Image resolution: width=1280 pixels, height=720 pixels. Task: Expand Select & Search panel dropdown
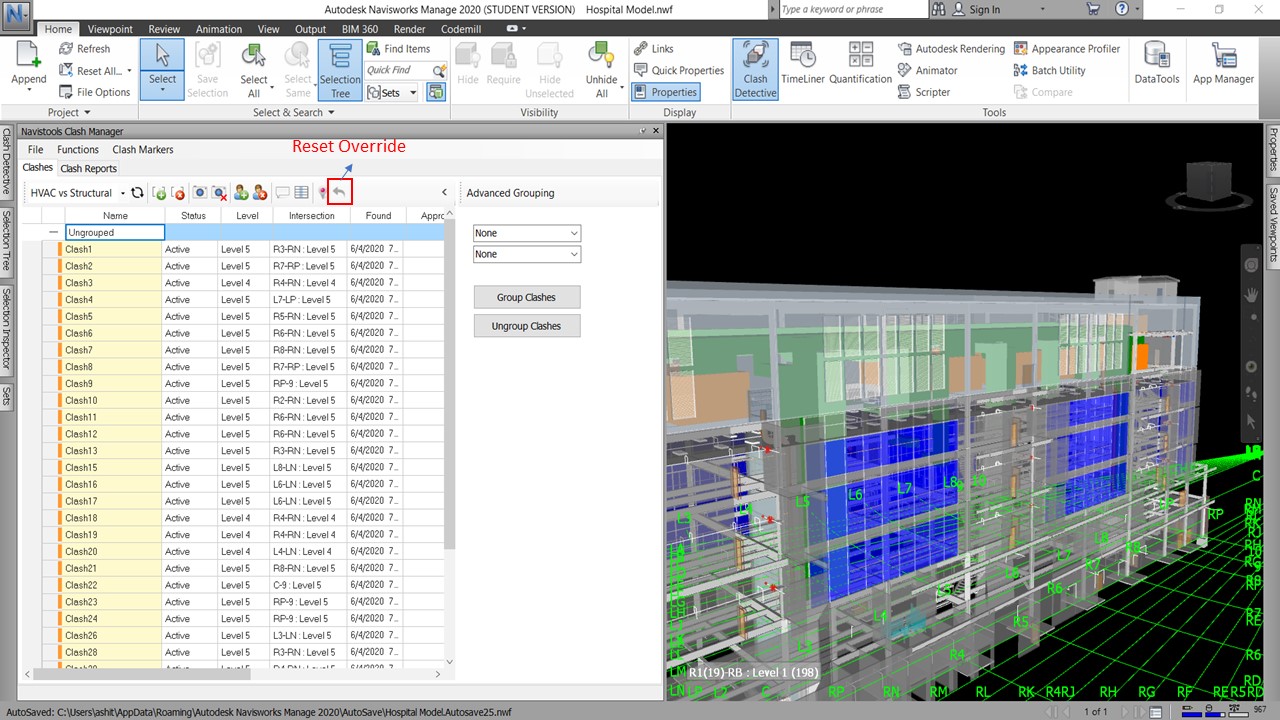coord(294,112)
